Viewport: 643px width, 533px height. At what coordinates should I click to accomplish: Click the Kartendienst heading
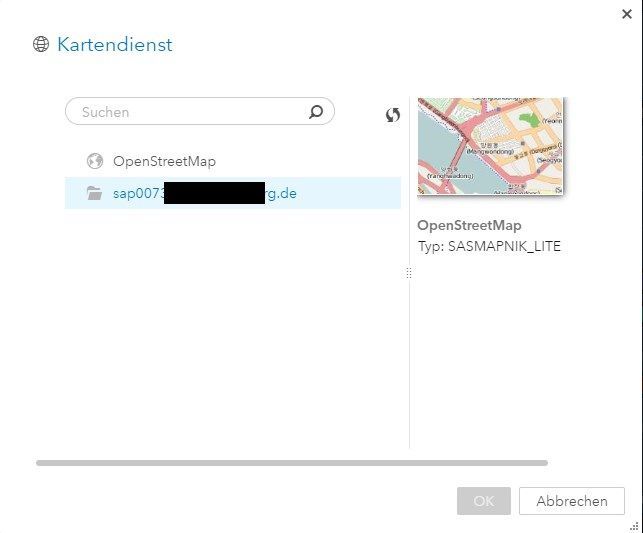pos(115,44)
